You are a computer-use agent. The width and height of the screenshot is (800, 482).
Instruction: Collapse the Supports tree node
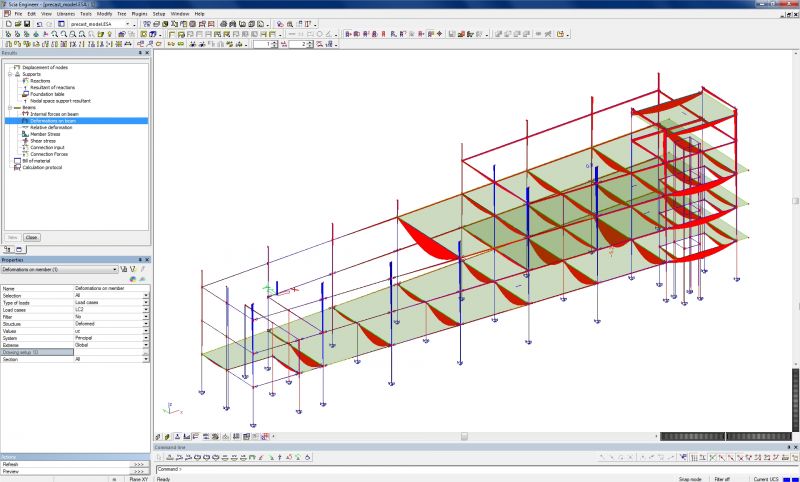[8, 74]
